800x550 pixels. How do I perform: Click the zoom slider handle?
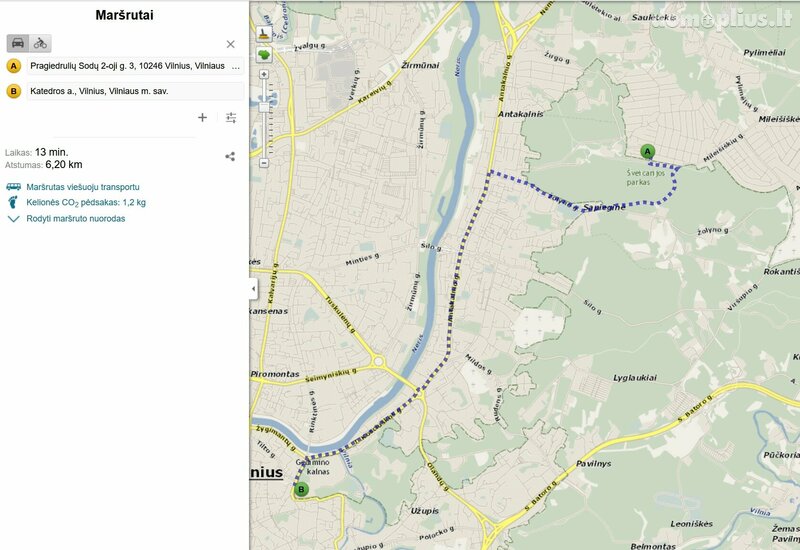pos(264,107)
